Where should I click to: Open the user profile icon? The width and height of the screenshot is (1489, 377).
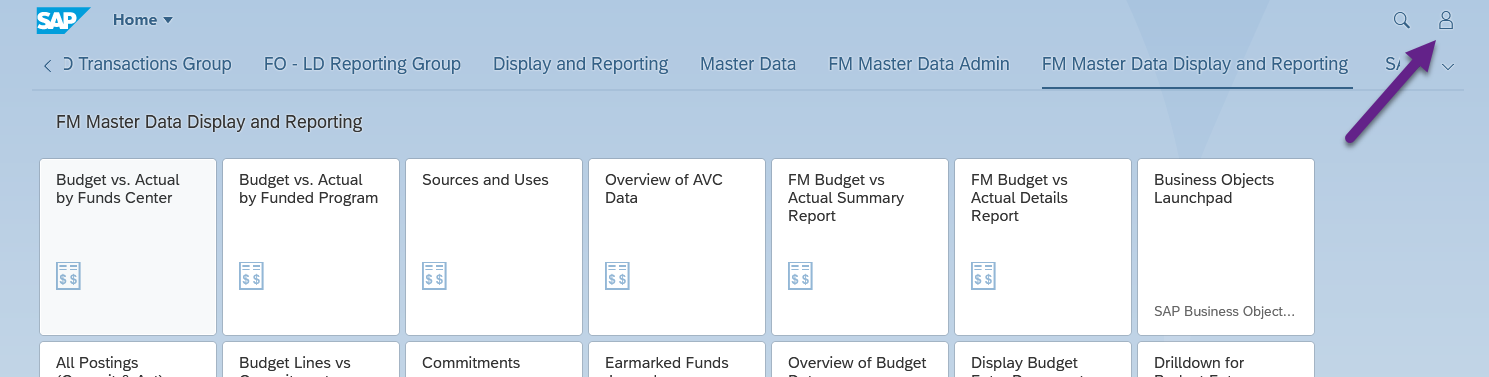1446,20
